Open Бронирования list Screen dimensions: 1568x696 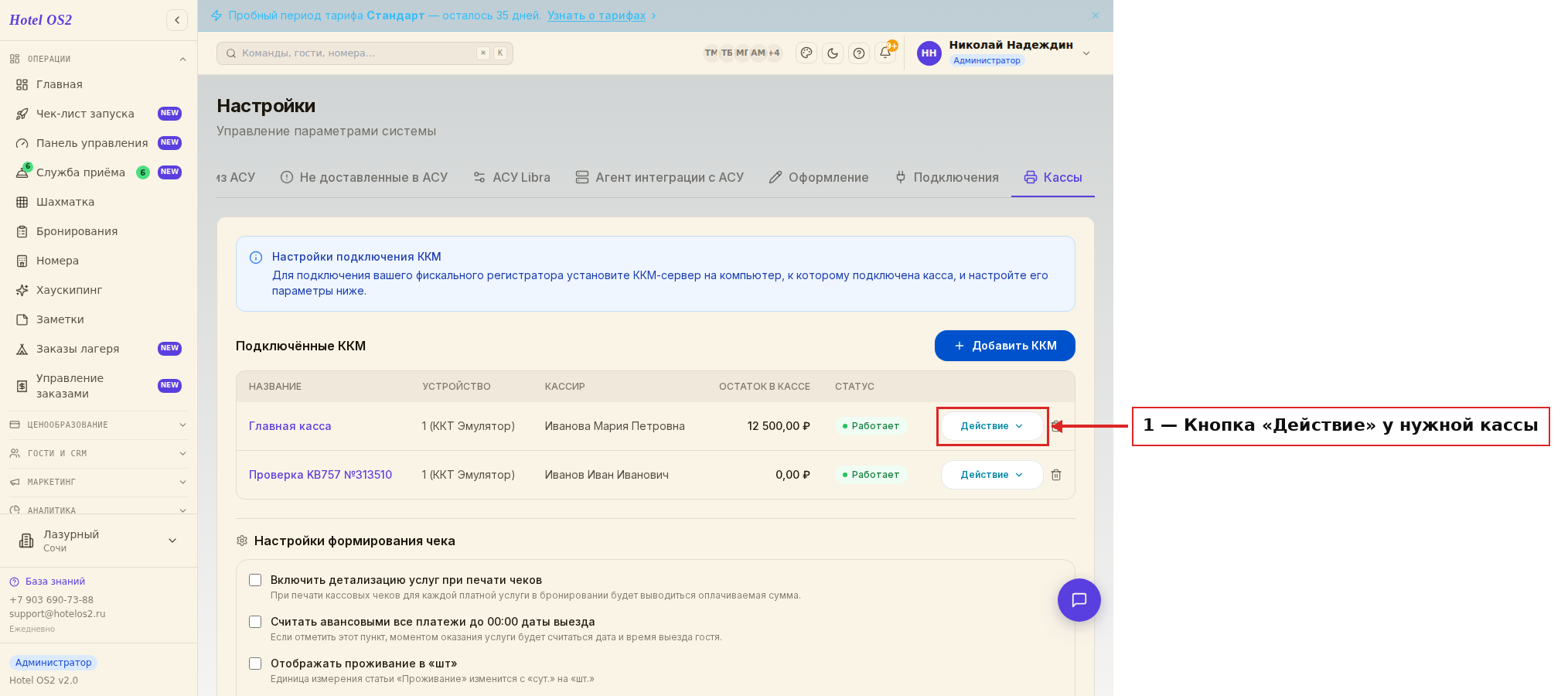coord(98,231)
